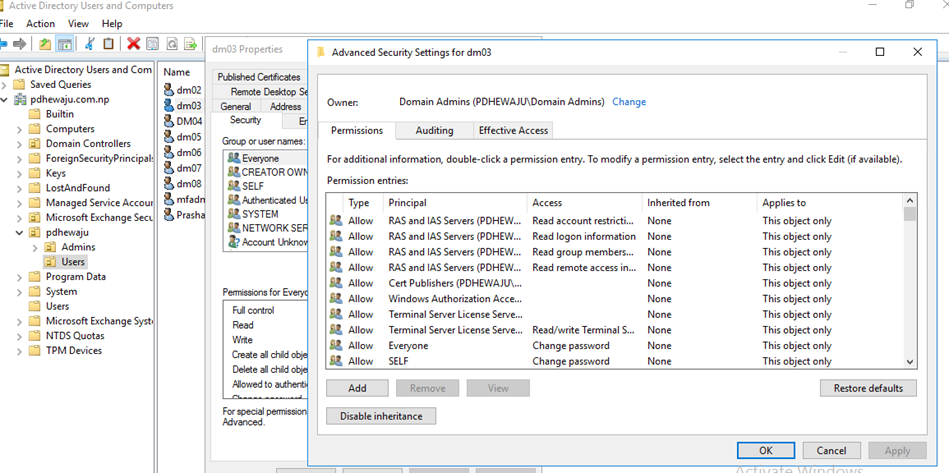Click the Keys folder icon in tree
This screenshot has height=473, width=949.
tap(35, 173)
